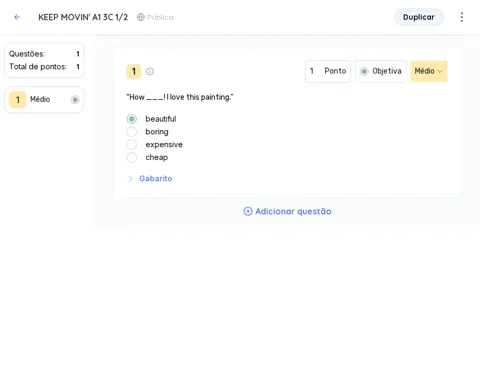
Task: Click the radio icon in Objetiva box
Action: coord(364,71)
